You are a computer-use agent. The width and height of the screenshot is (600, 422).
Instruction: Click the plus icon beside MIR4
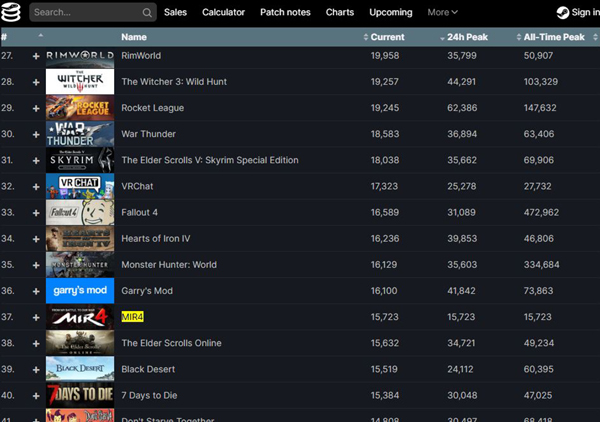(36, 316)
